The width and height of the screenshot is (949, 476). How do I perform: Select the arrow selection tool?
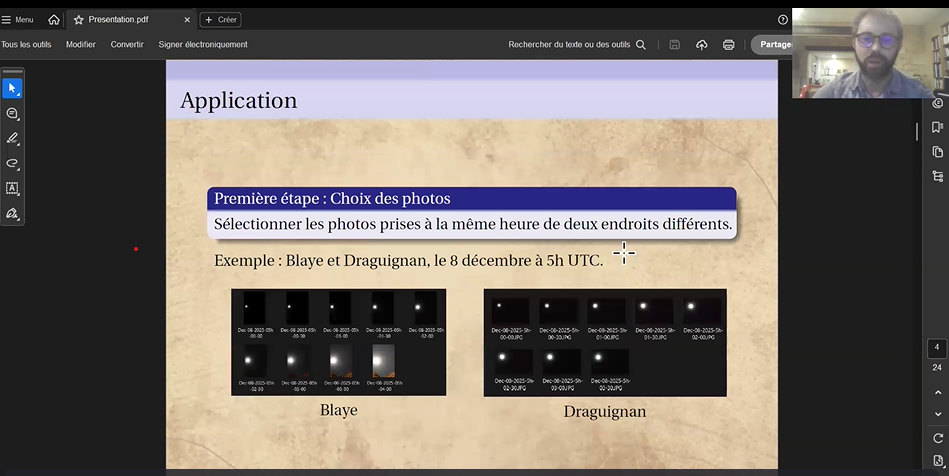[12, 88]
